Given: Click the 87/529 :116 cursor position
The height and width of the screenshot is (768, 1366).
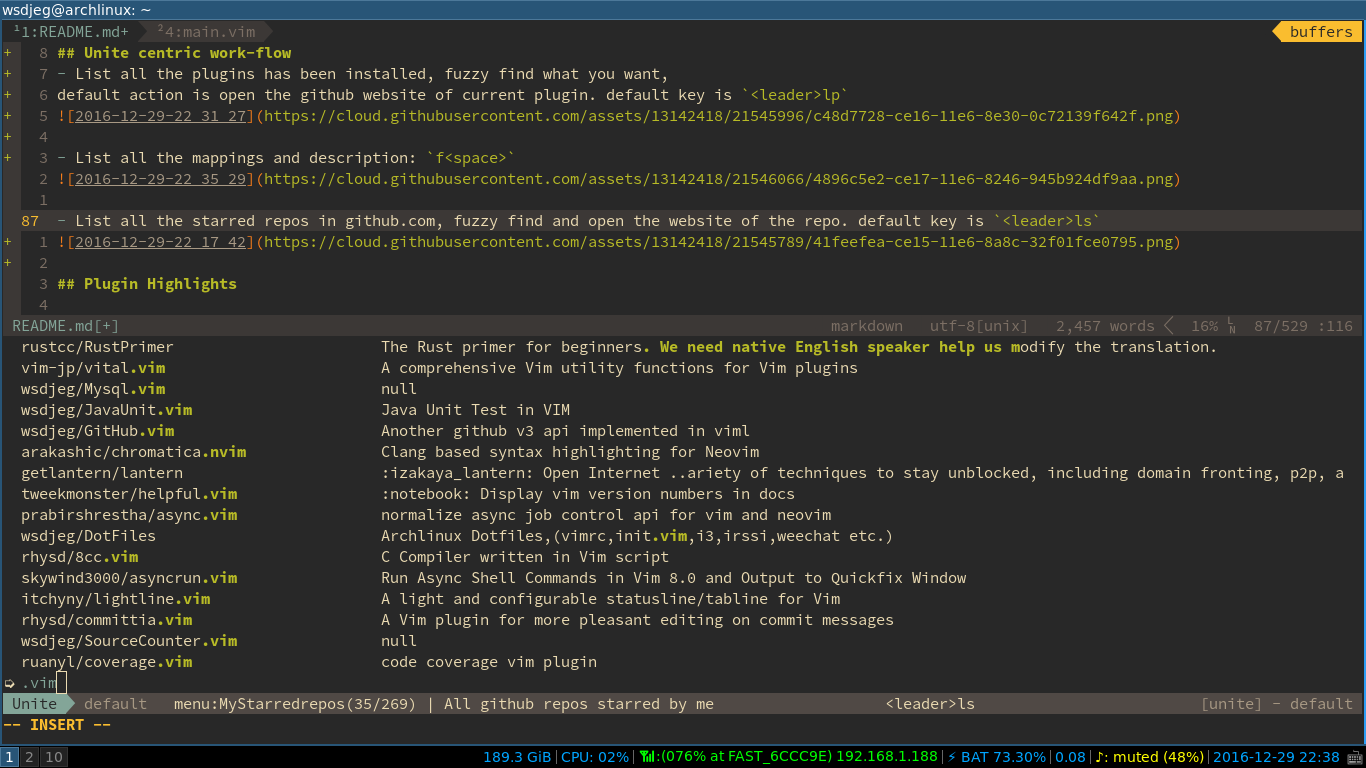Looking at the screenshot, I should pos(1303,326).
